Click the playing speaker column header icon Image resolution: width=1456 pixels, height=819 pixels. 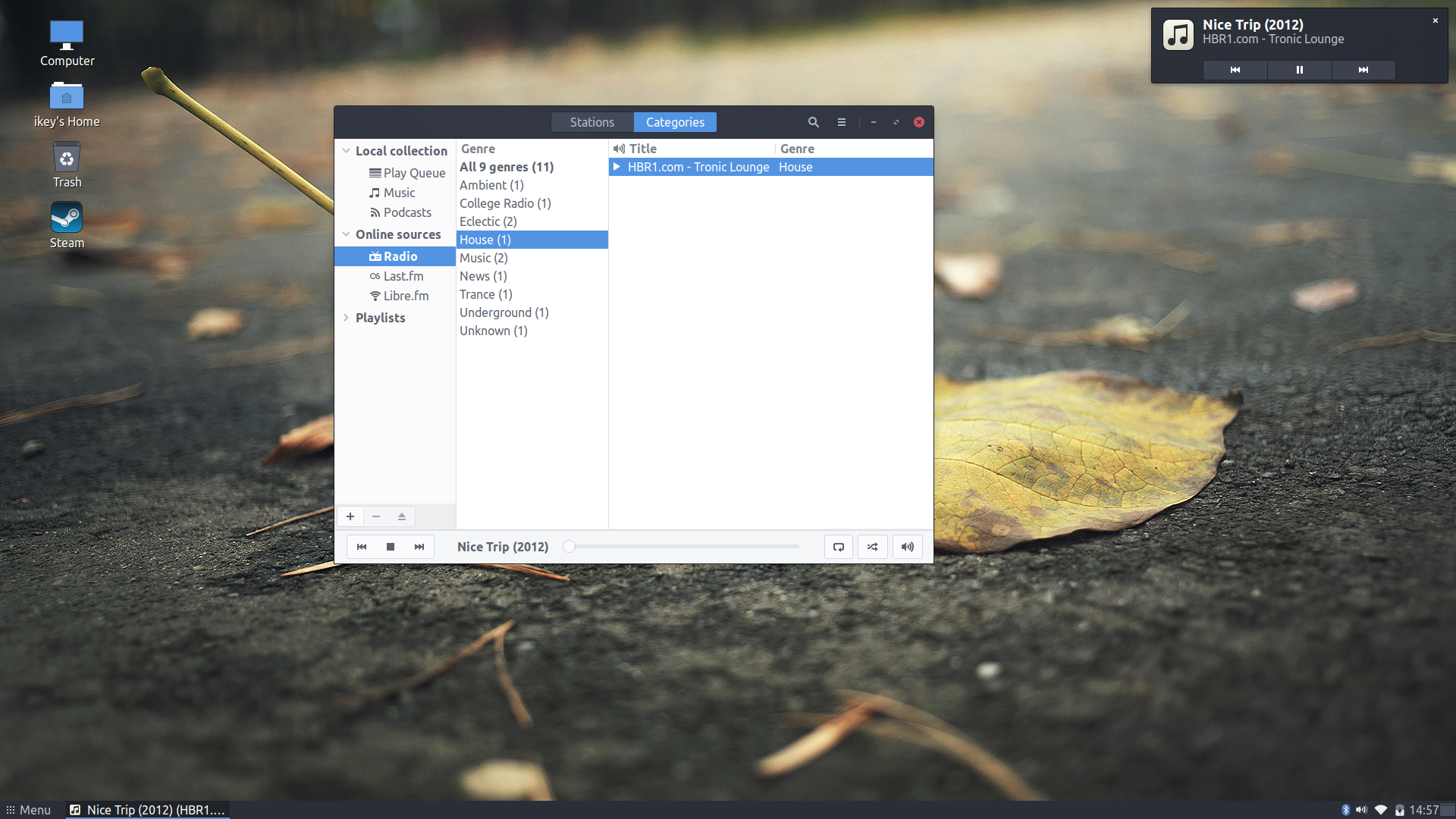[619, 149]
